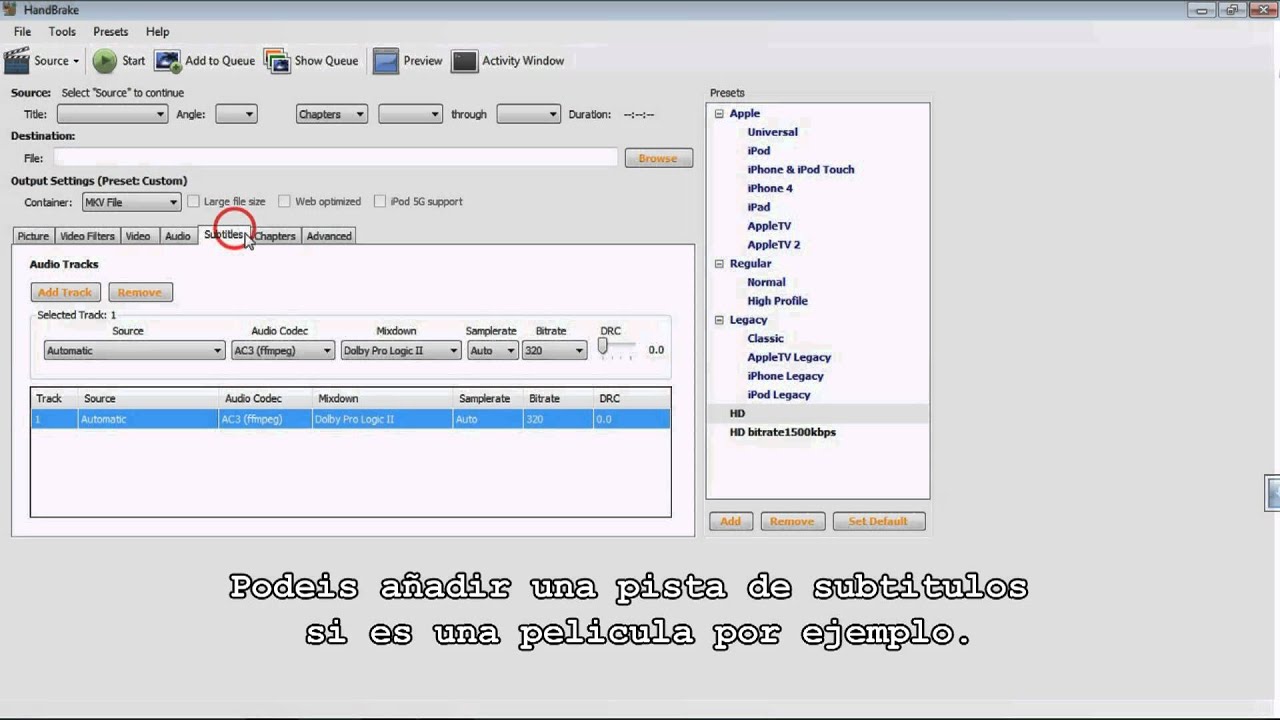Switch to the Video tab
Screen dimensions: 1280x720
coord(138,236)
